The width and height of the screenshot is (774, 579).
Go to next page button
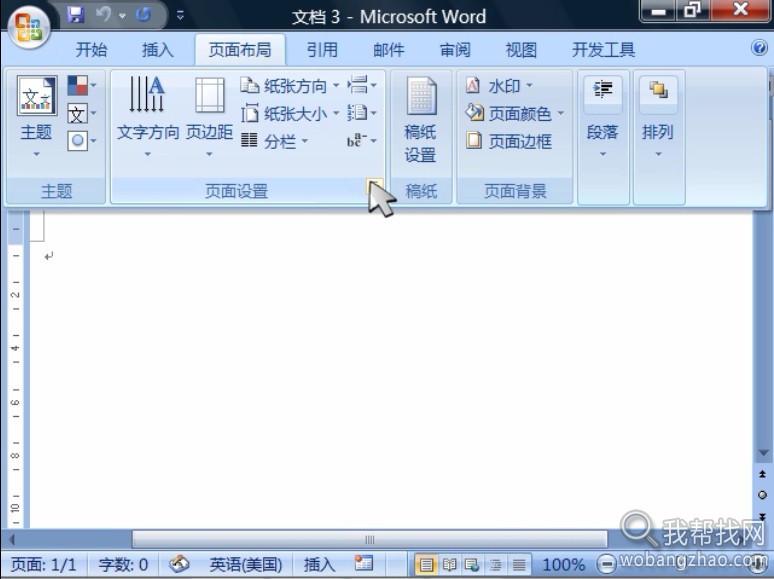click(x=763, y=516)
